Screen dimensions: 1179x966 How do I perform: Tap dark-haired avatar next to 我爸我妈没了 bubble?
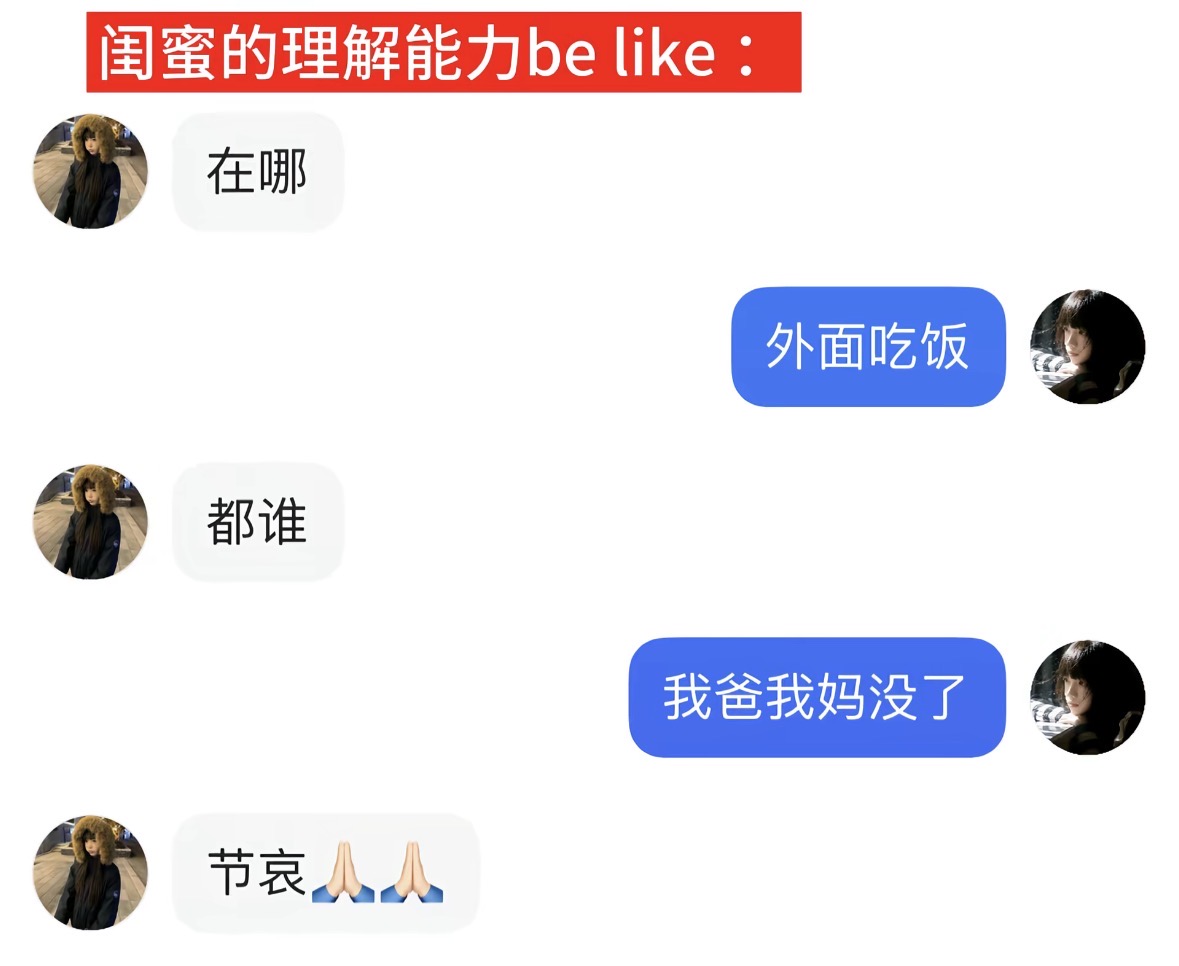coord(1087,697)
